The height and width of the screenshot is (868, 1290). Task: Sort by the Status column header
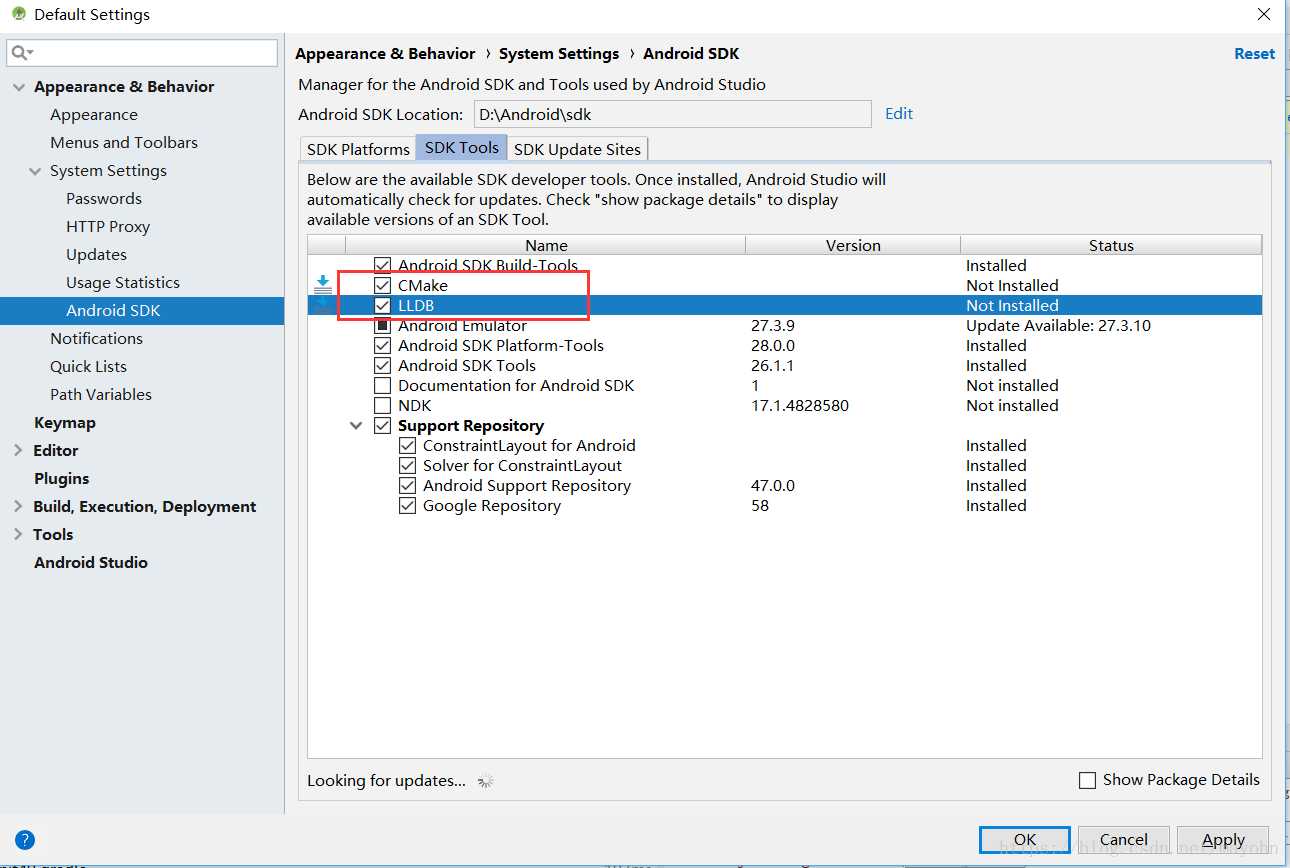coord(1111,245)
